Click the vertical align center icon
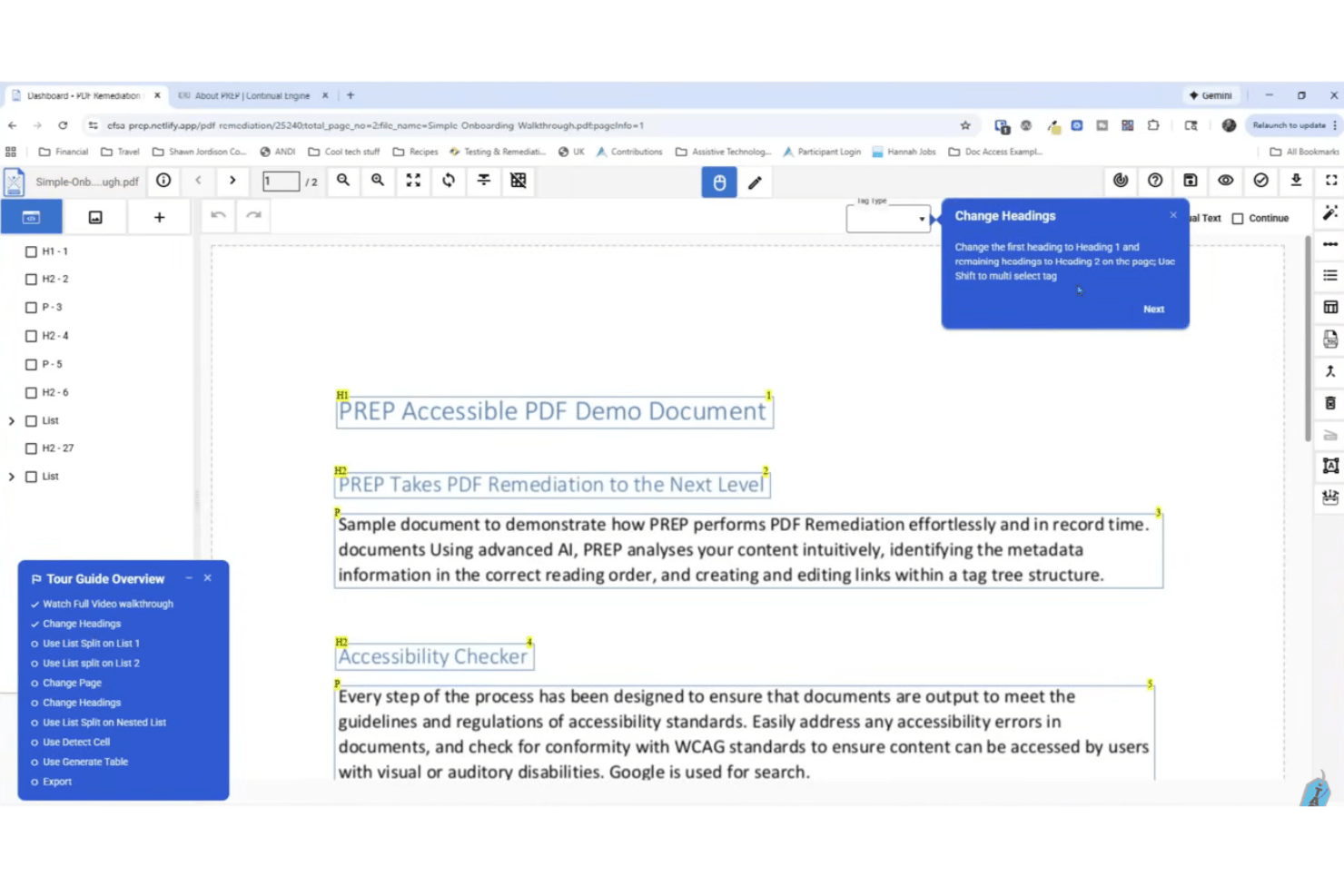 click(x=484, y=181)
